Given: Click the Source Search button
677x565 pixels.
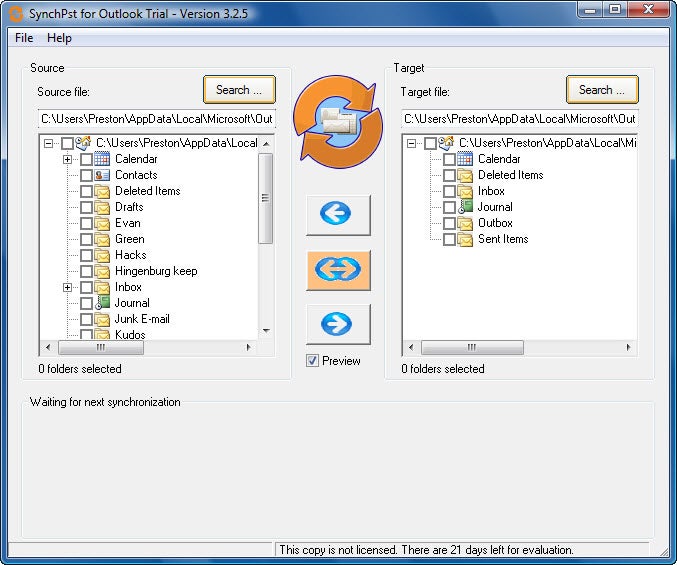Looking at the screenshot, I should pos(239,90).
